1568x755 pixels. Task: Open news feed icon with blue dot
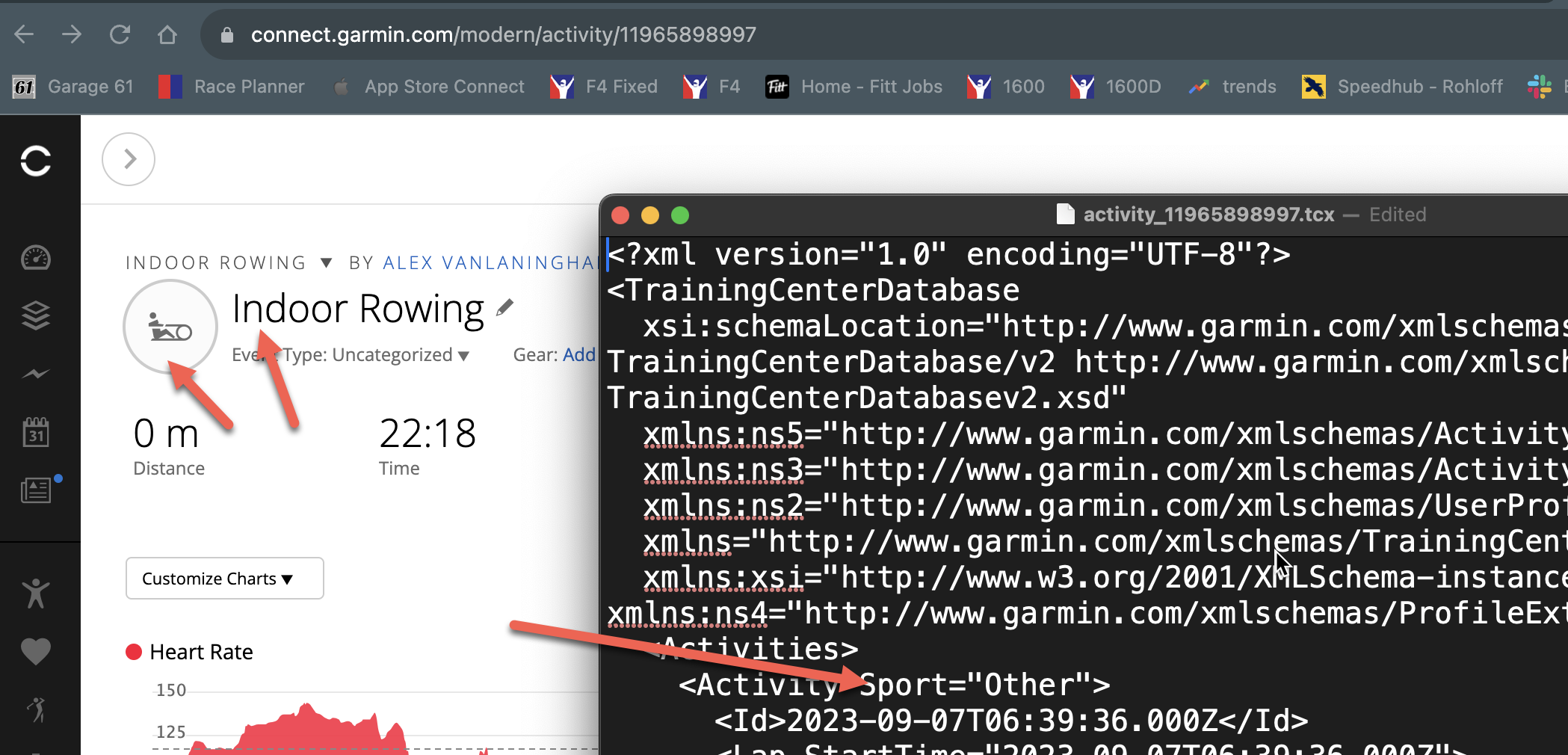(x=37, y=490)
